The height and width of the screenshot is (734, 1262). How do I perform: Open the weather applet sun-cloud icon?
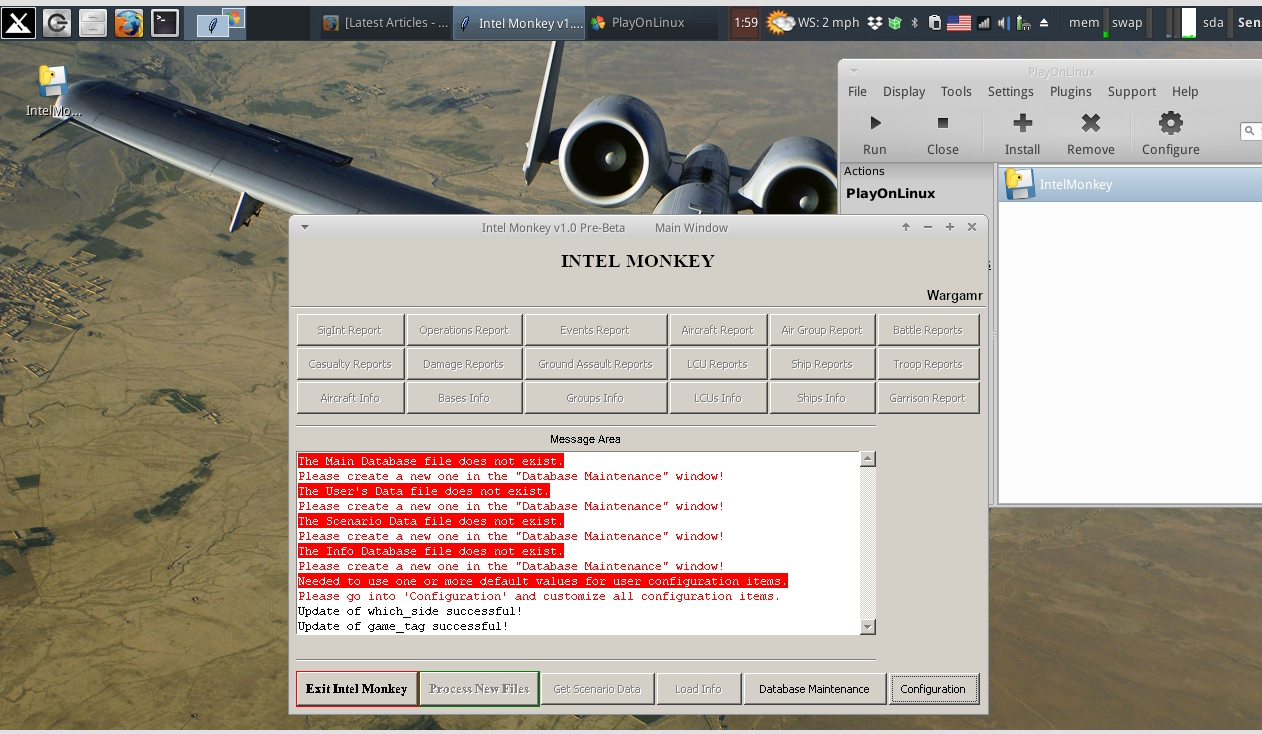click(780, 22)
